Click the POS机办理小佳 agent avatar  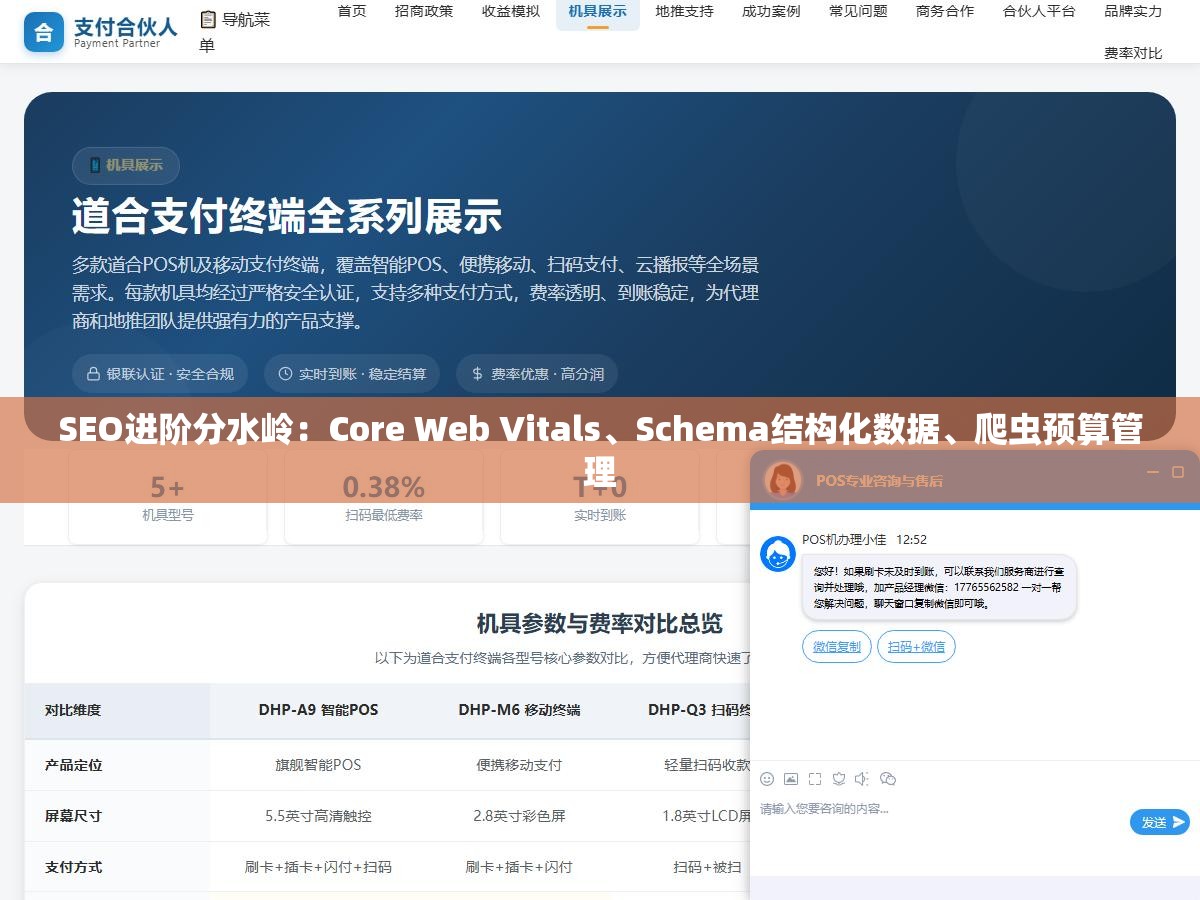(x=778, y=554)
